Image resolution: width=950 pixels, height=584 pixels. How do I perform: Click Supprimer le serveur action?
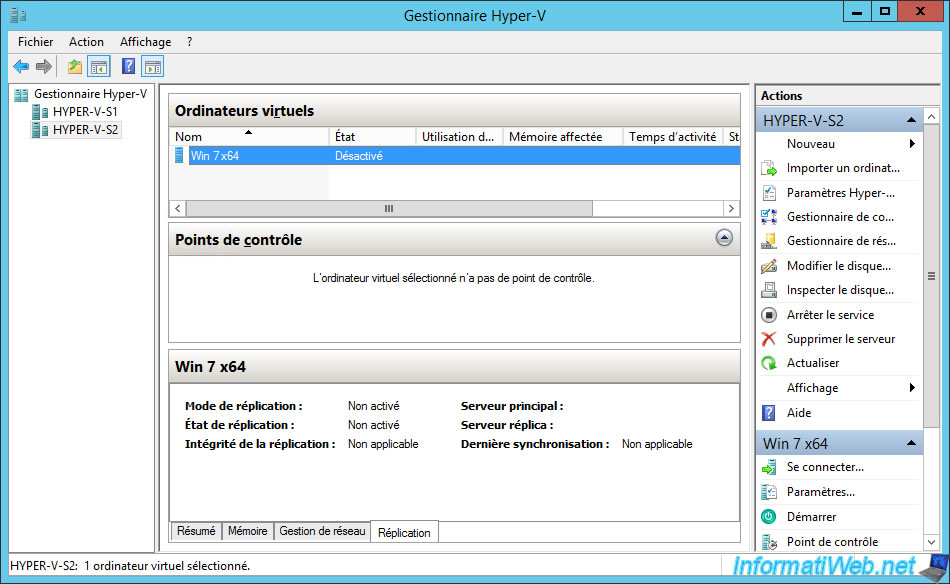coord(841,339)
